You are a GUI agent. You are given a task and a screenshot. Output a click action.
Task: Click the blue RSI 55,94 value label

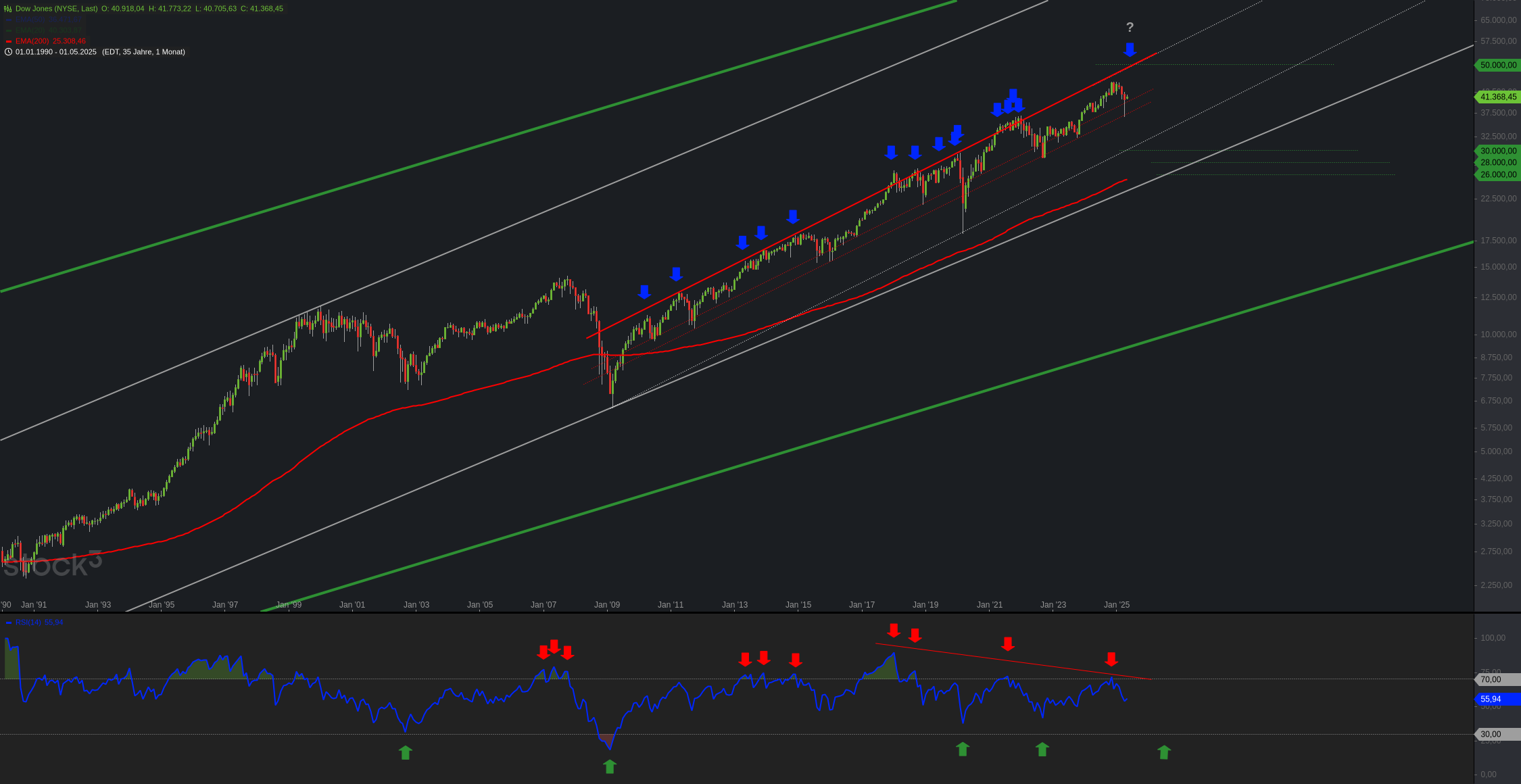pos(1496,699)
